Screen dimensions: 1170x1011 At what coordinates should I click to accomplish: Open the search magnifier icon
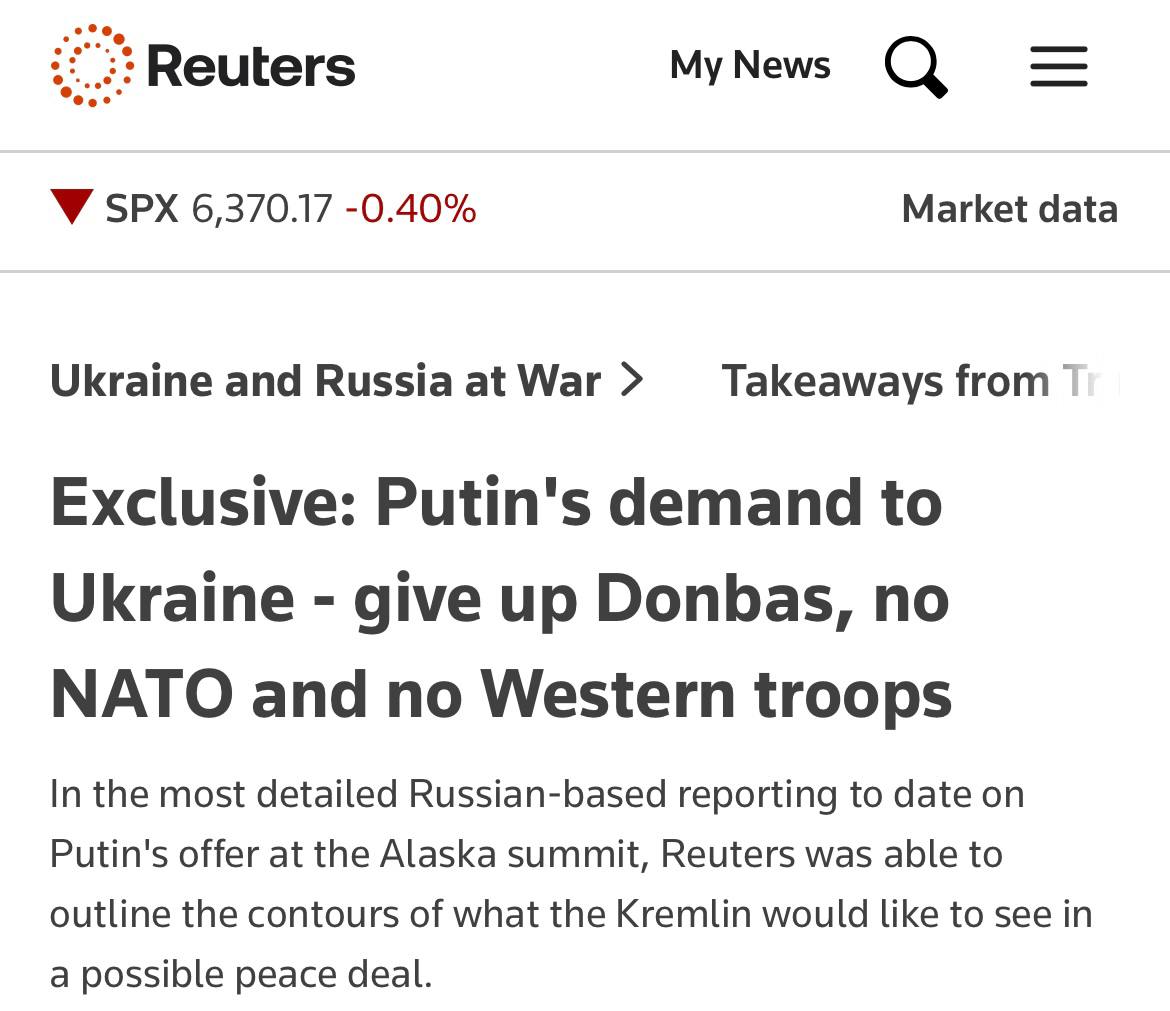pyautogui.click(x=916, y=66)
